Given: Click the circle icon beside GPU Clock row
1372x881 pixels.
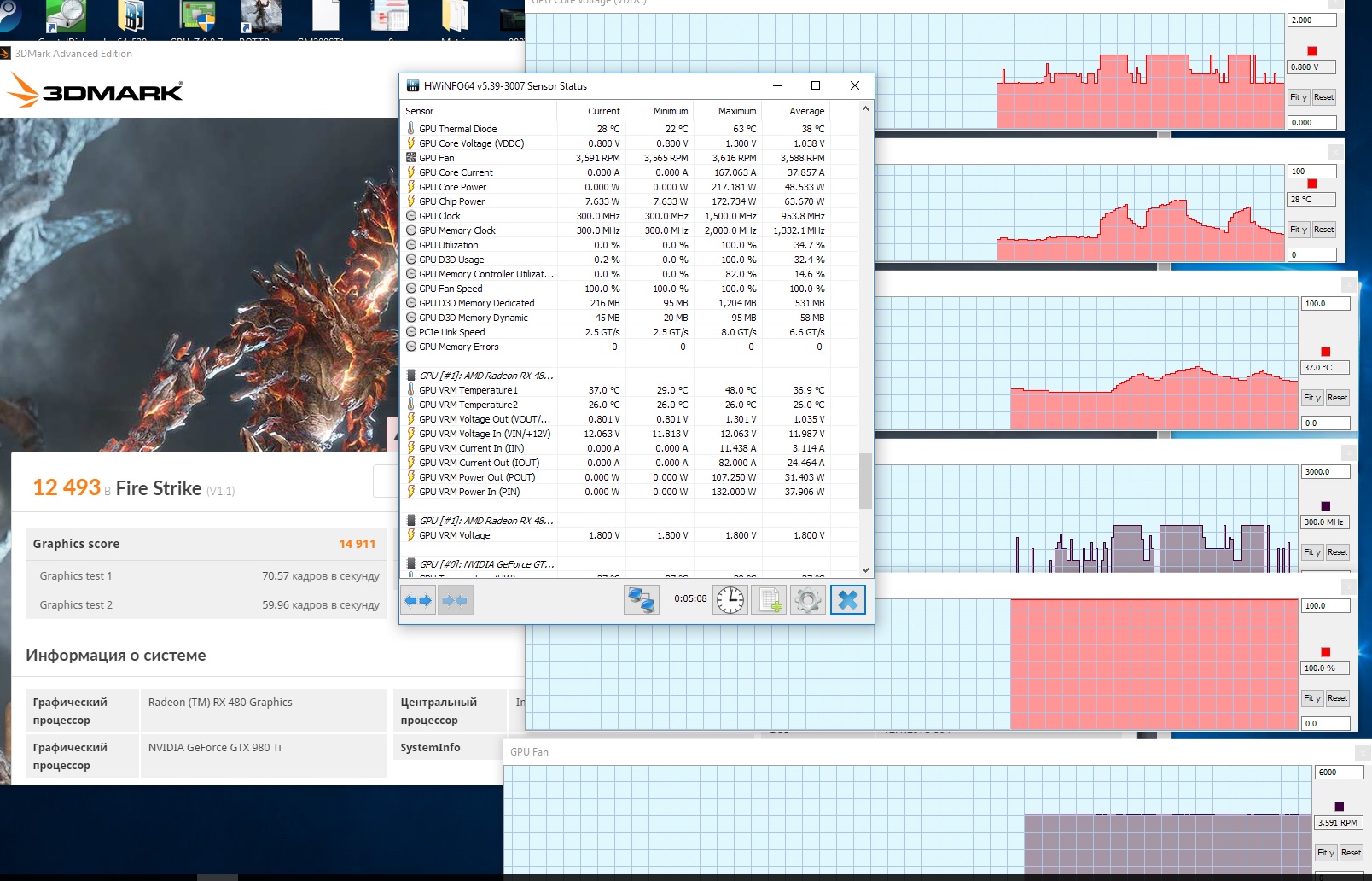Looking at the screenshot, I should [411, 215].
